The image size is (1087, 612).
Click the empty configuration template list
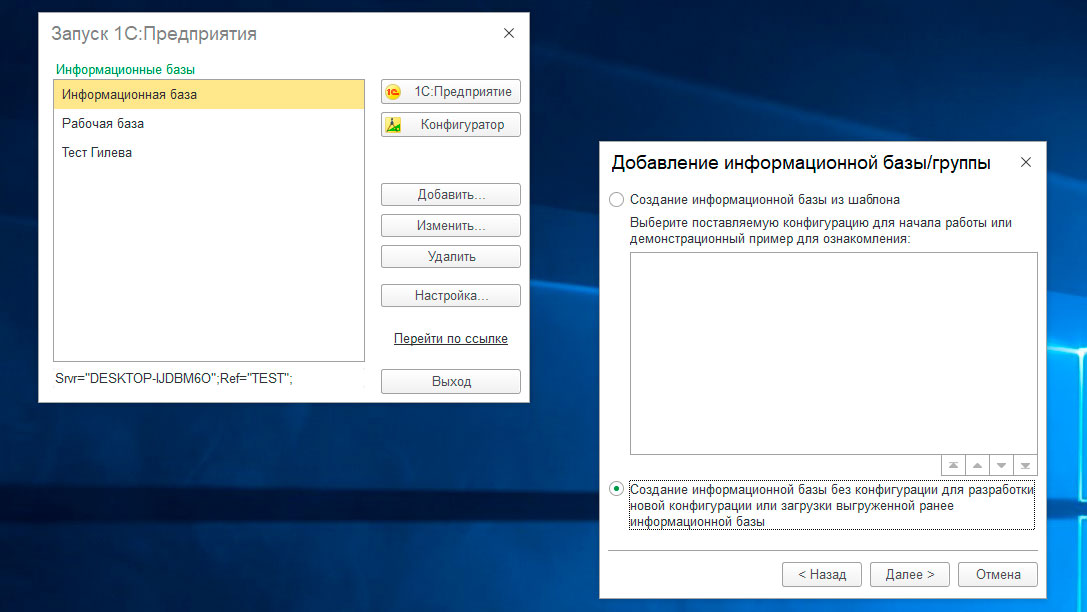click(833, 353)
